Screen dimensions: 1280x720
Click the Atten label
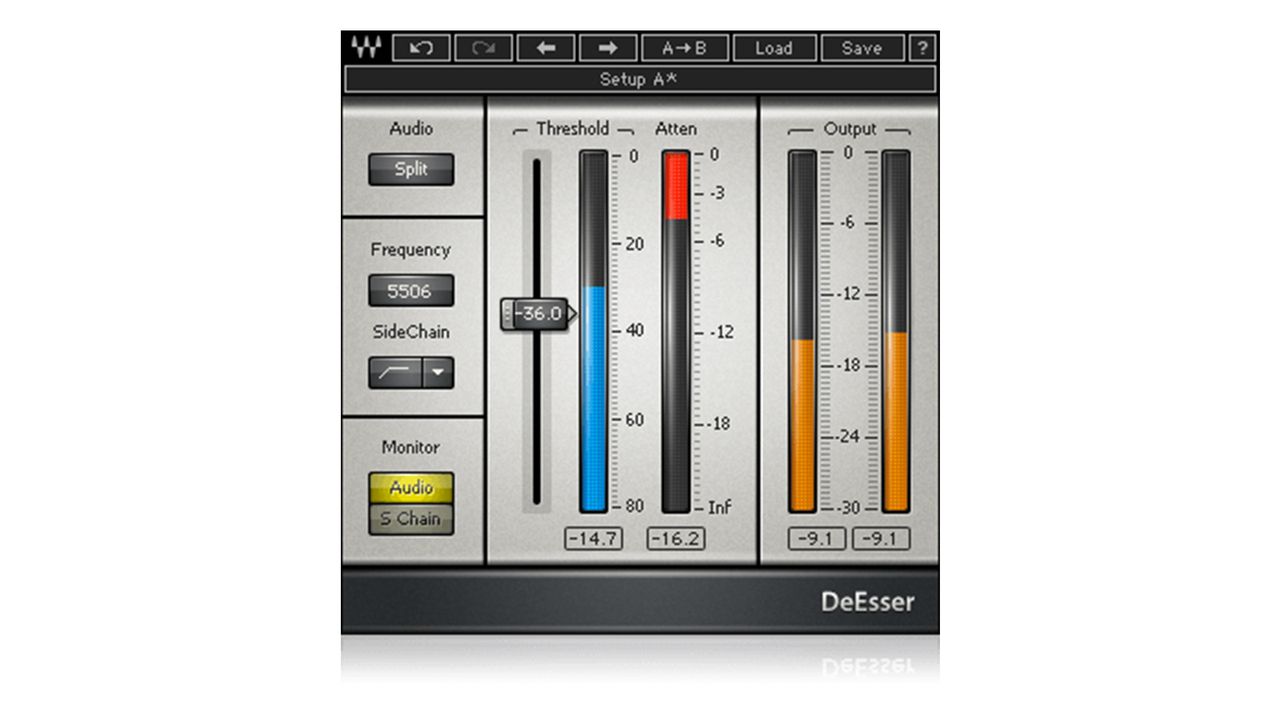tap(676, 129)
